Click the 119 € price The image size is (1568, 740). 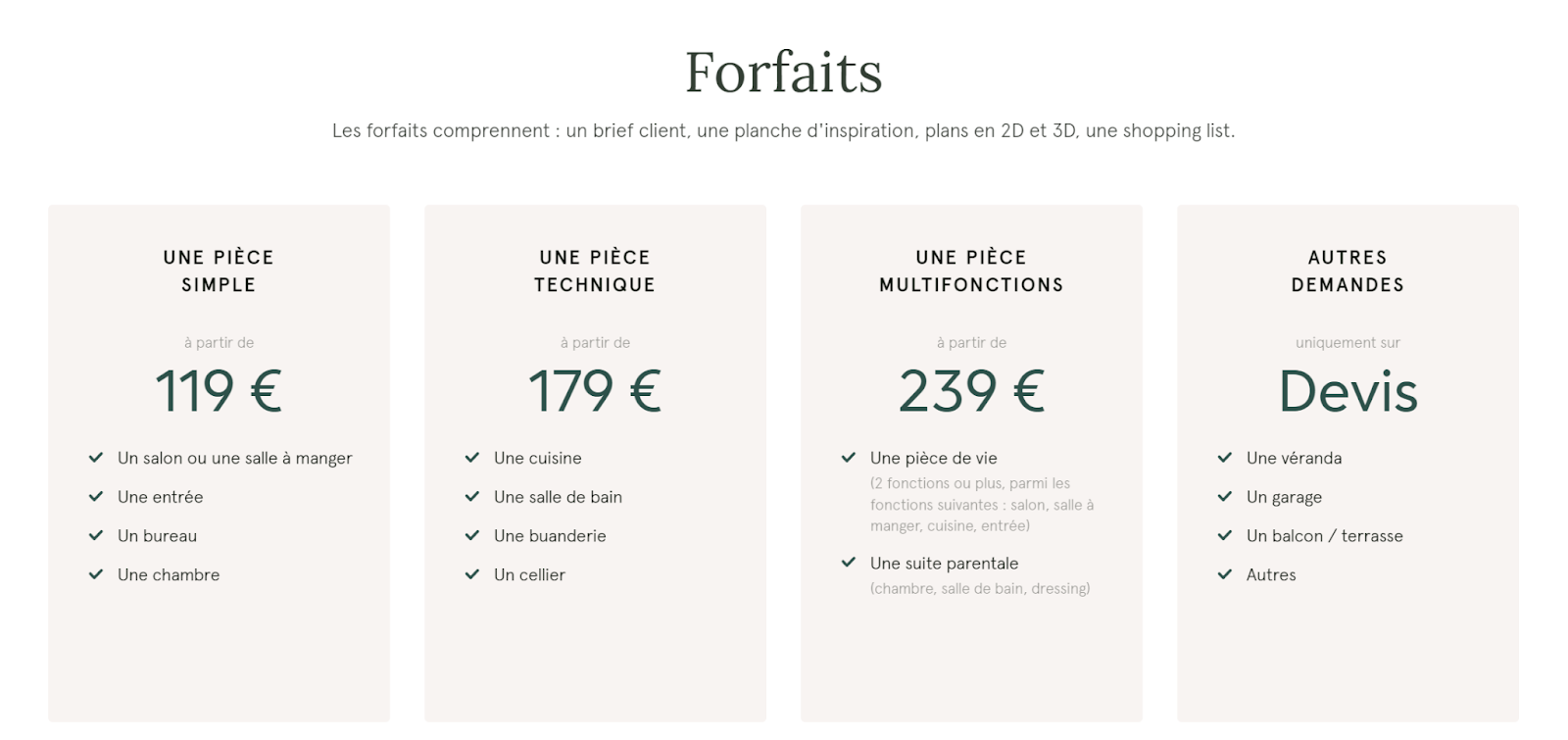219,391
